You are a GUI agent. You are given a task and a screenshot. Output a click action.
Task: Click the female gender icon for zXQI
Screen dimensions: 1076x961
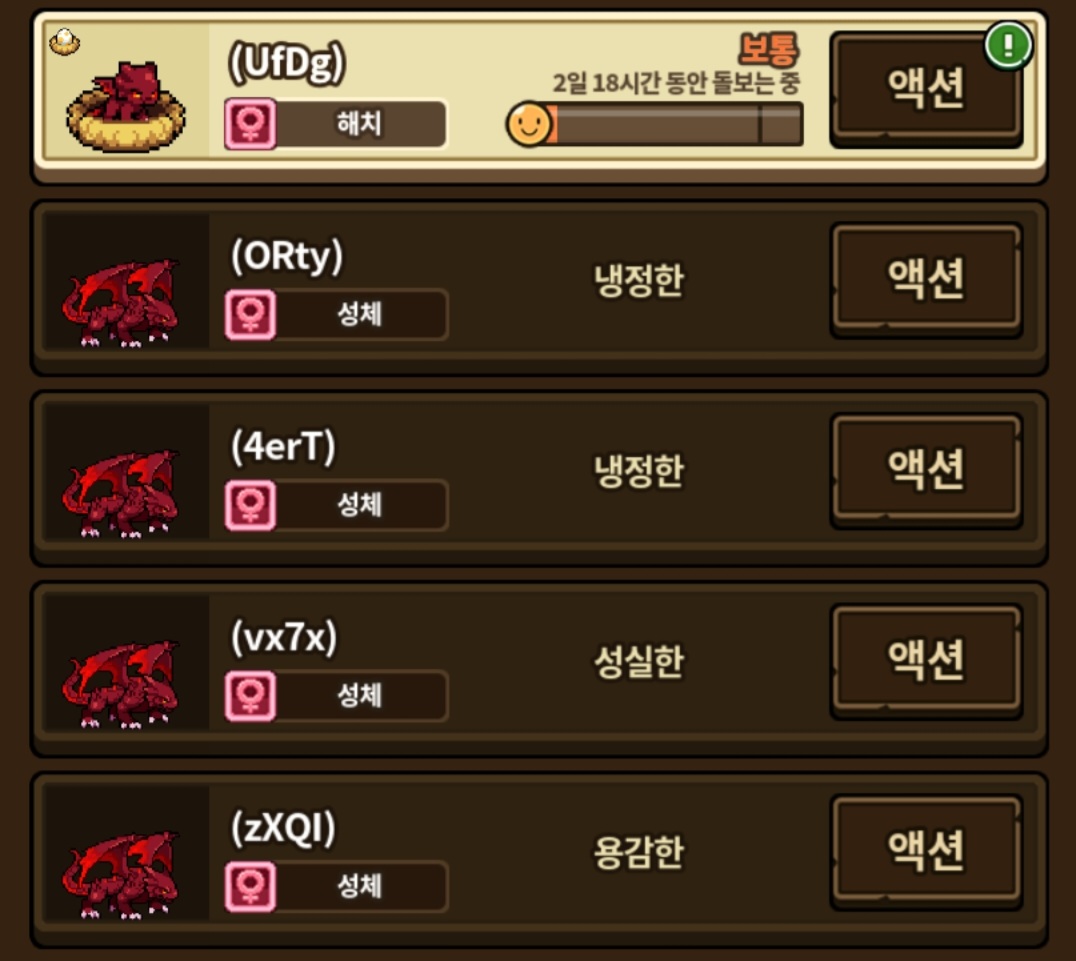pos(250,886)
